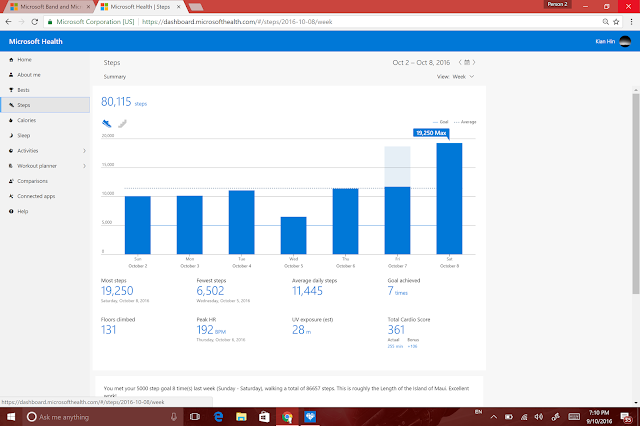Click the Saturday October 8 bar
This screenshot has width=640, height=426.
point(449,199)
